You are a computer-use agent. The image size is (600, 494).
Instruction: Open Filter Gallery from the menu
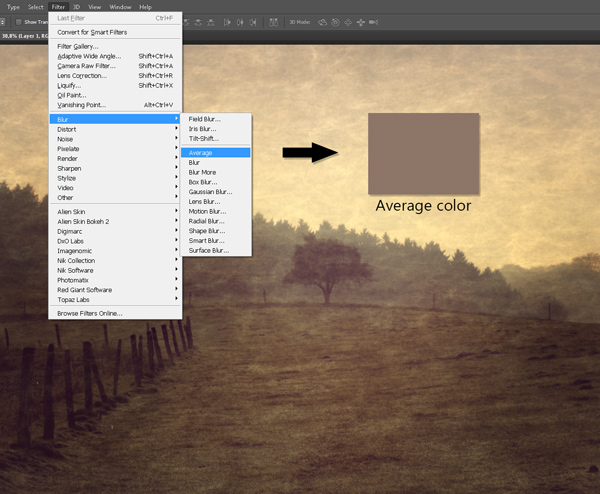pyautogui.click(x=115, y=46)
